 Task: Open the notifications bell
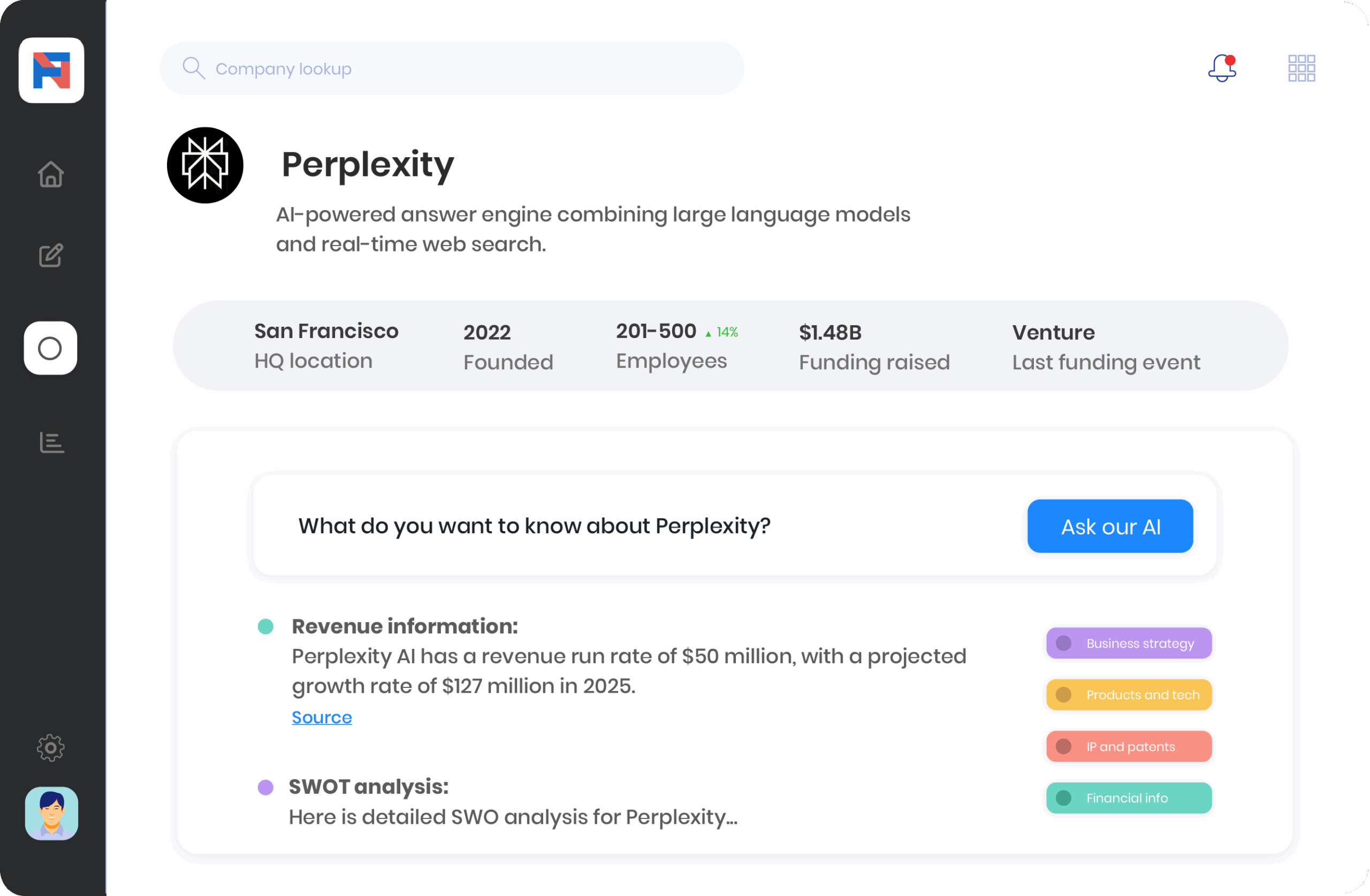(x=1221, y=68)
